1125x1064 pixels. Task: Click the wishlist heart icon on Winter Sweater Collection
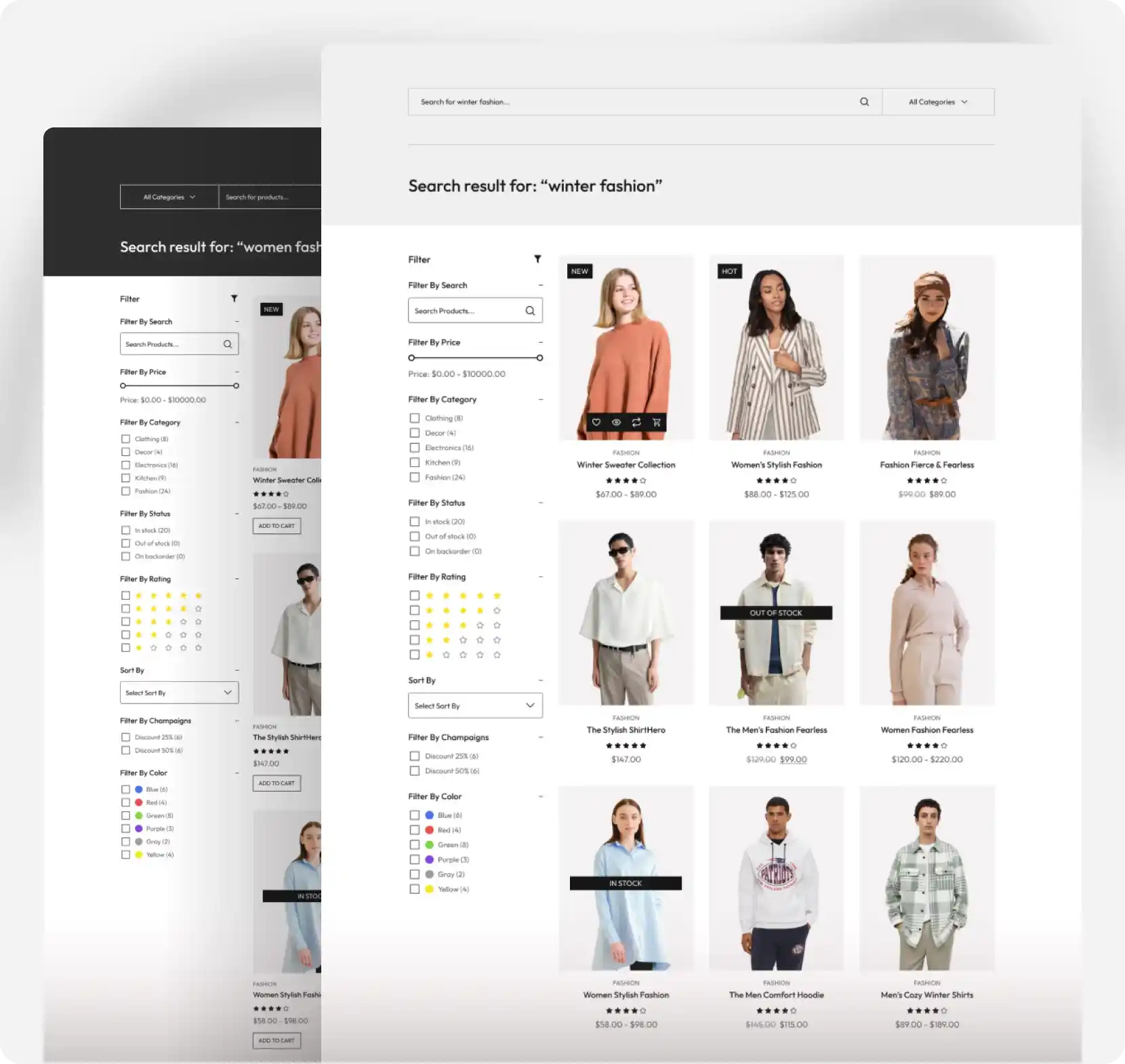click(596, 422)
